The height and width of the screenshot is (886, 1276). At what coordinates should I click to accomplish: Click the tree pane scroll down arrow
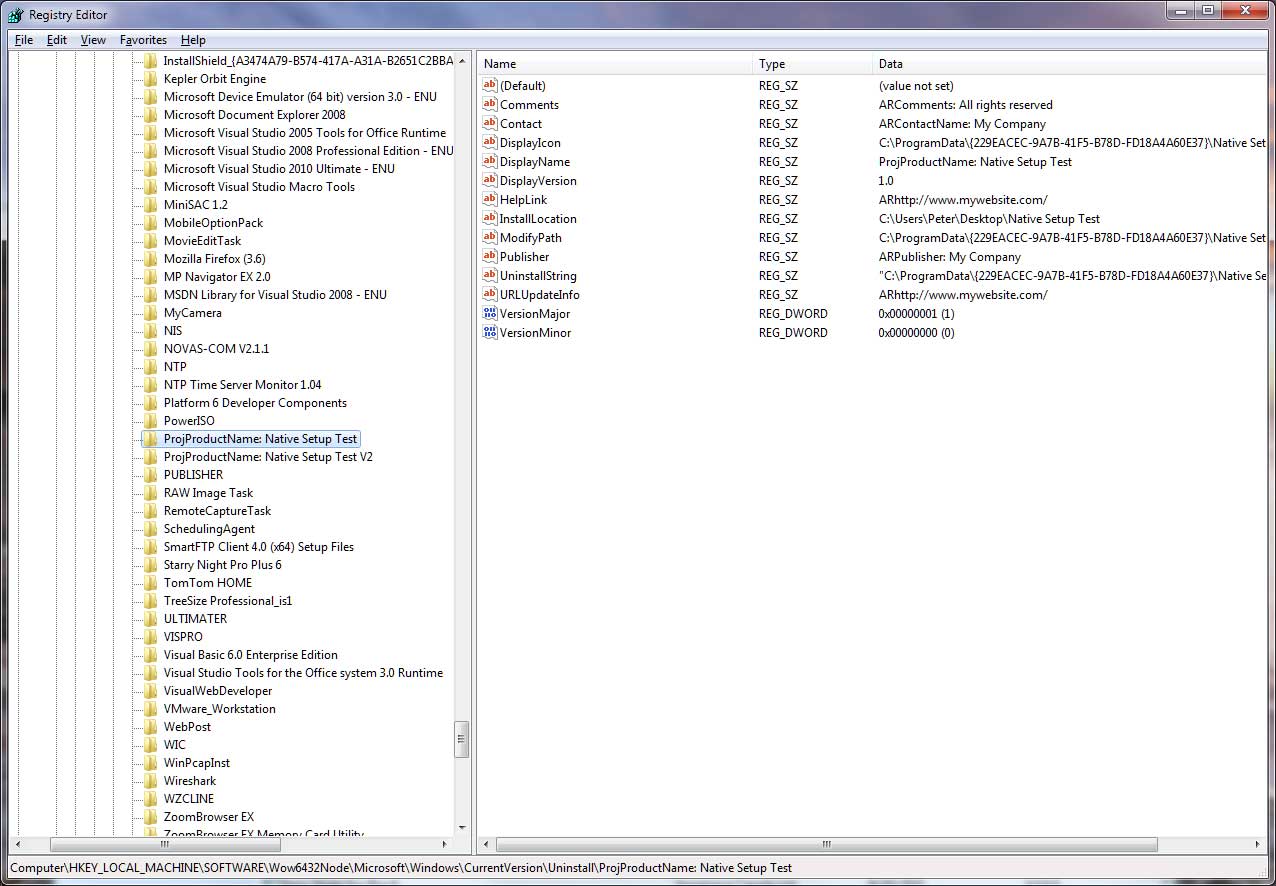461,828
